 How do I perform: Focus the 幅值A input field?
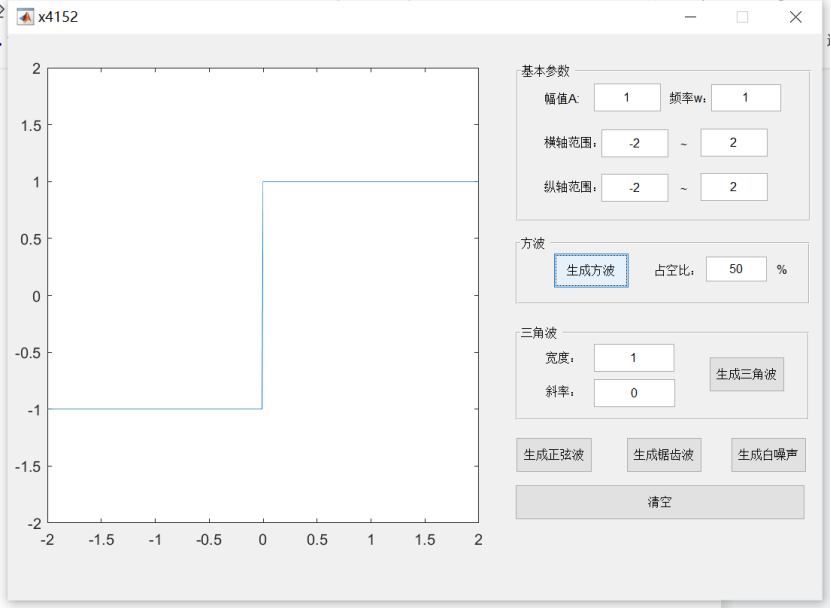627,98
